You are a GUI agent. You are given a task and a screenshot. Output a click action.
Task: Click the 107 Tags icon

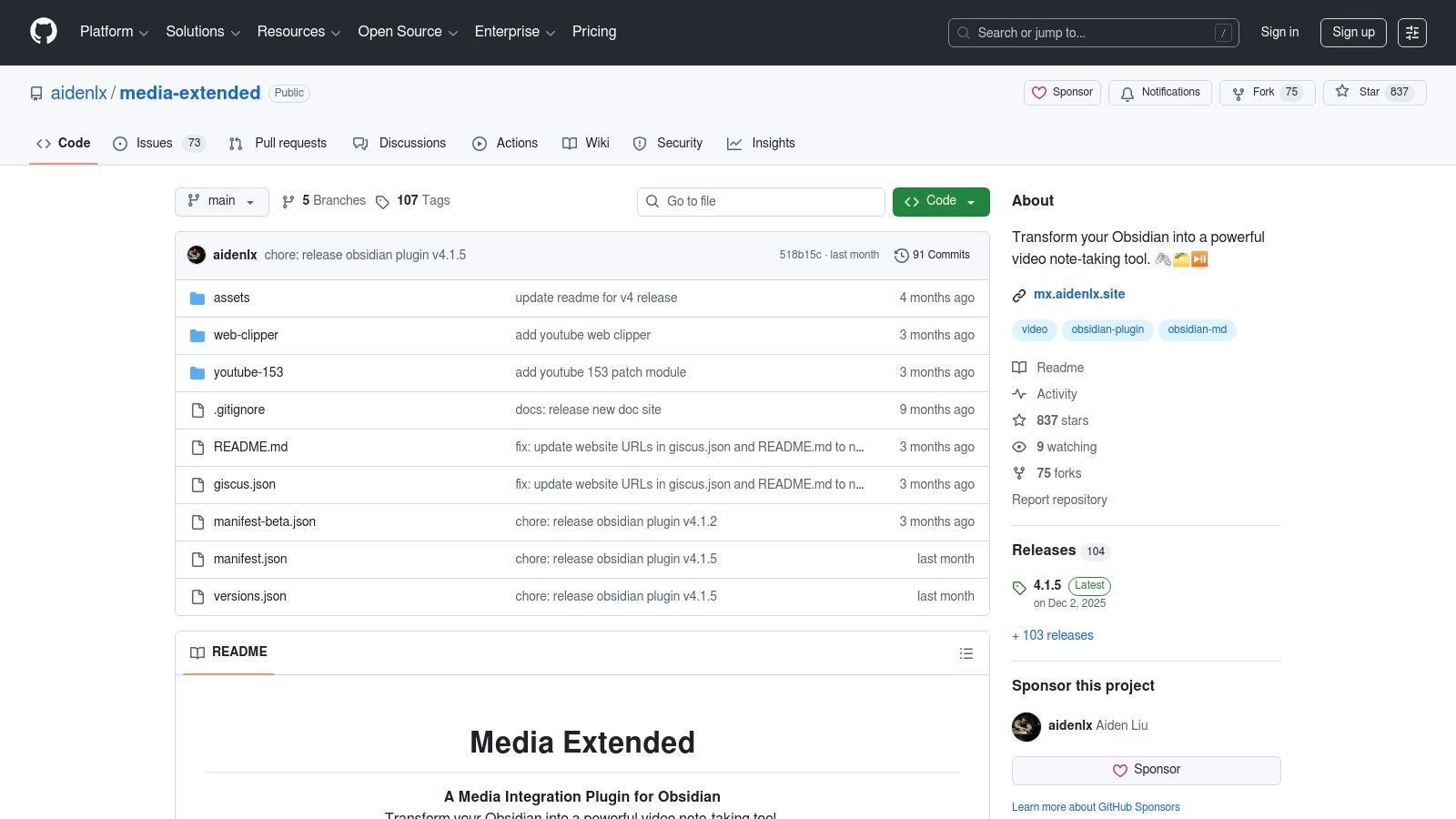click(382, 201)
